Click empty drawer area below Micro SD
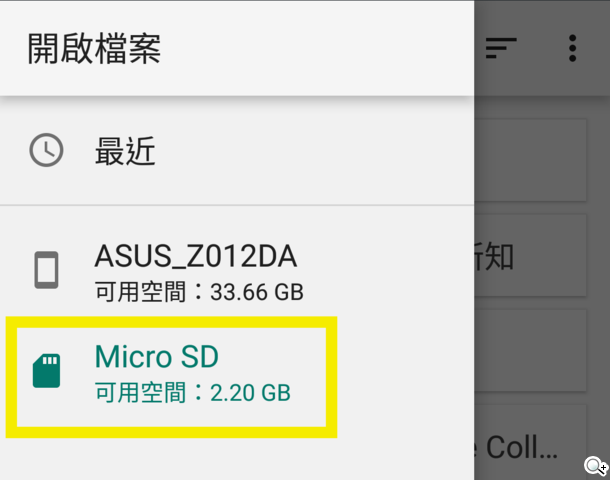Screen dimensions: 610x480 (237, 459)
